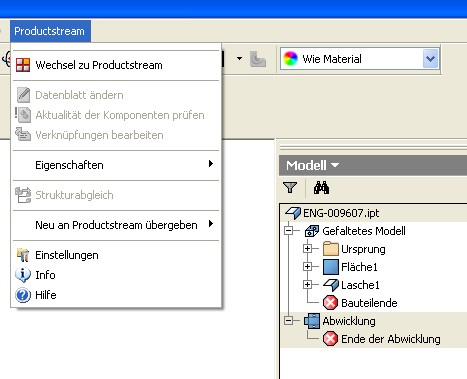Collapse the Abwicklung node

(x=289, y=321)
